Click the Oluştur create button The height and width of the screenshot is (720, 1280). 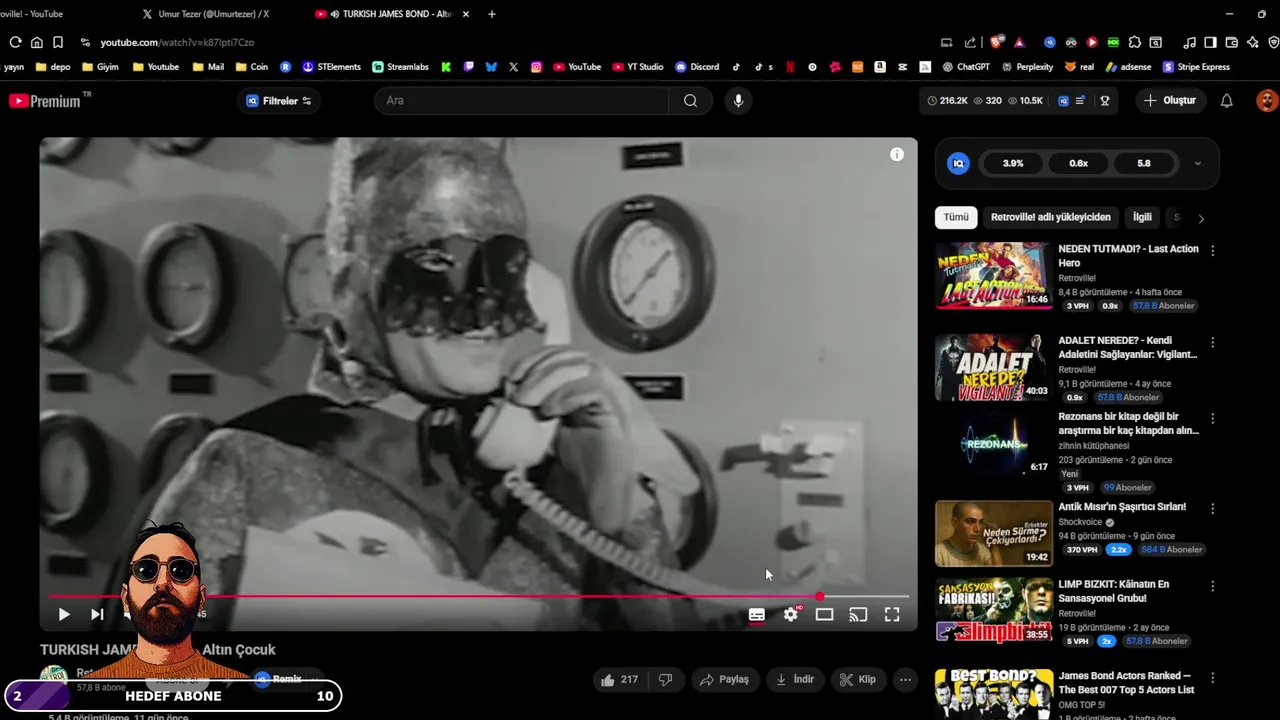point(1170,101)
